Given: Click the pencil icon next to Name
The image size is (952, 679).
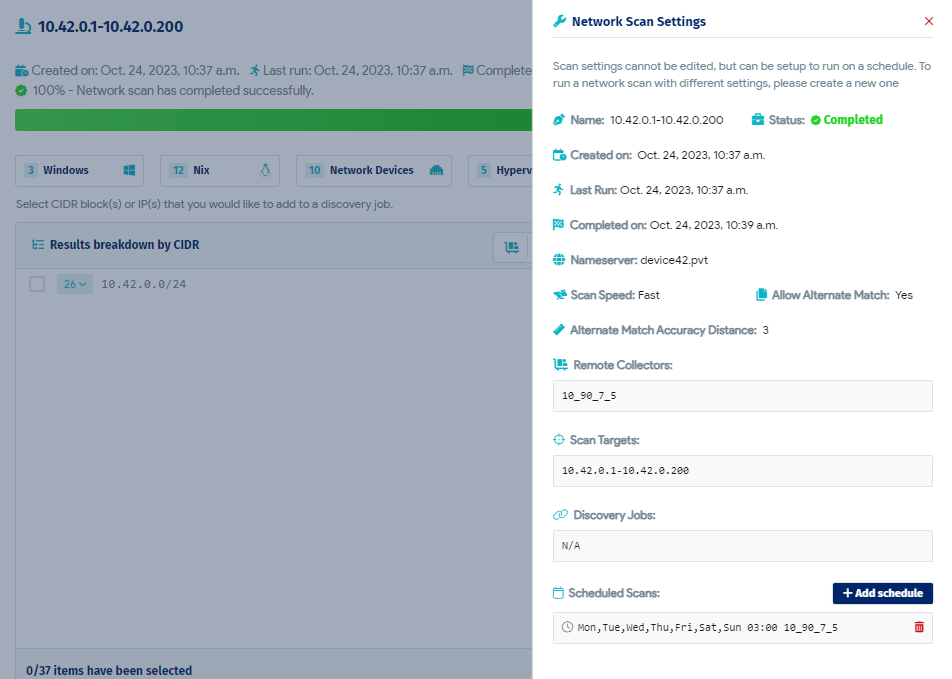Looking at the screenshot, I should [559, 120].
